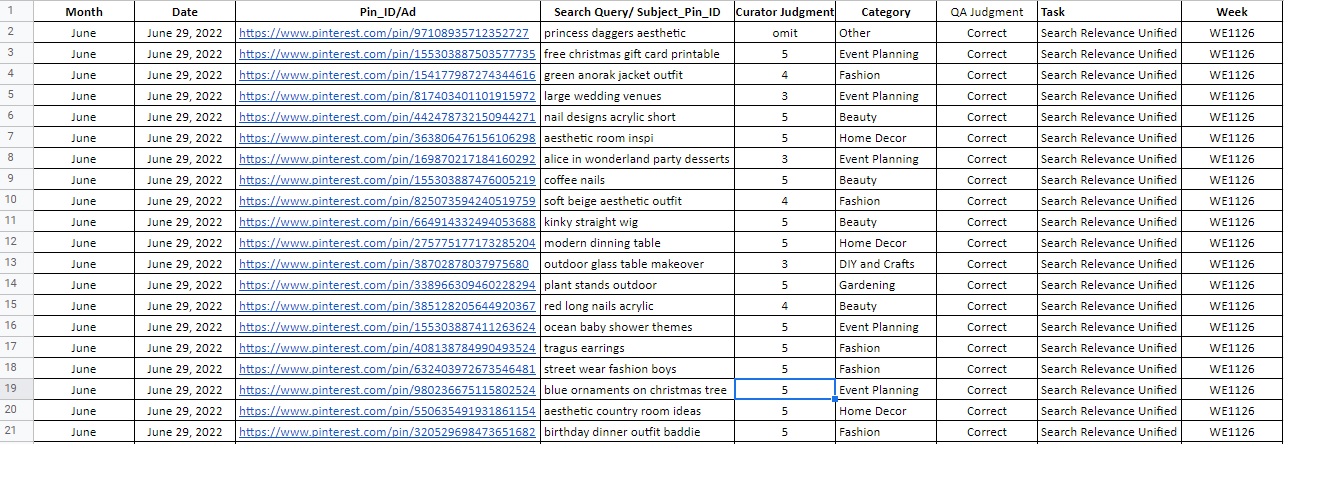Click the tragus earrings pin URL
1324x492 pixels.
pos(387,348)
